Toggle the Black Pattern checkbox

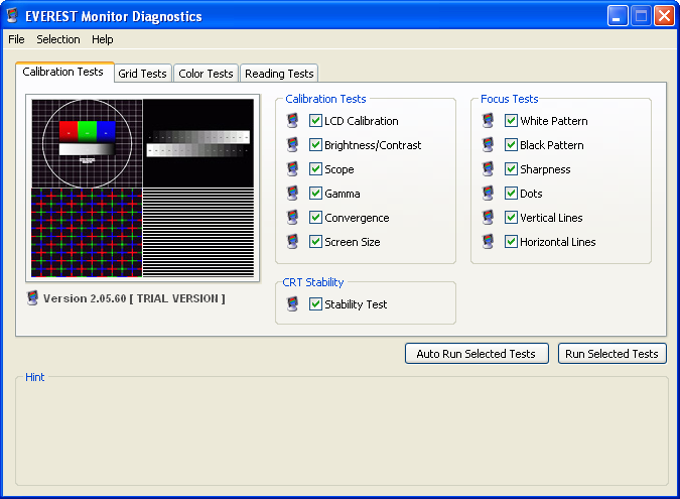coord(511,145)
